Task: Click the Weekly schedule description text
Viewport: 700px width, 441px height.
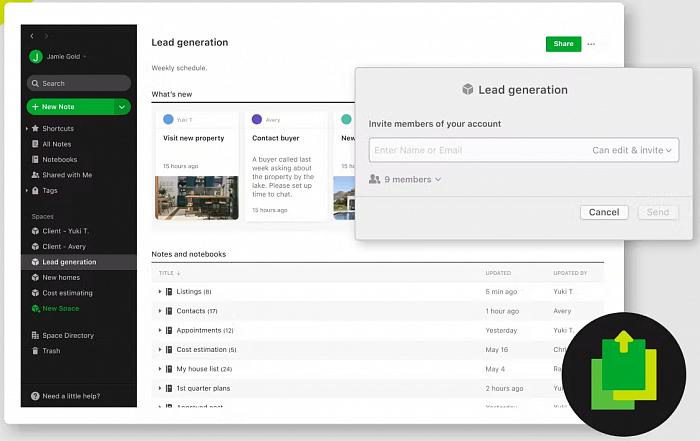Action: [179, 68]
